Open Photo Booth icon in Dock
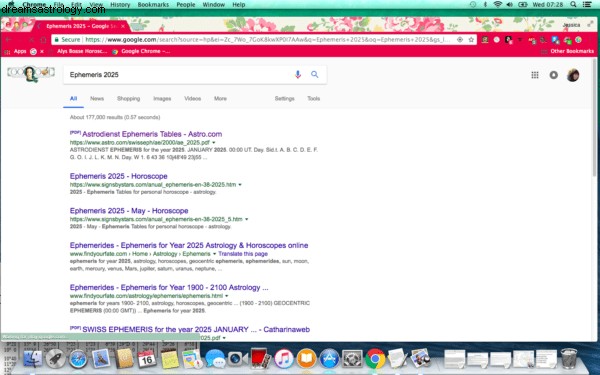The image size is (600, 375). click(x=261, y=358)
